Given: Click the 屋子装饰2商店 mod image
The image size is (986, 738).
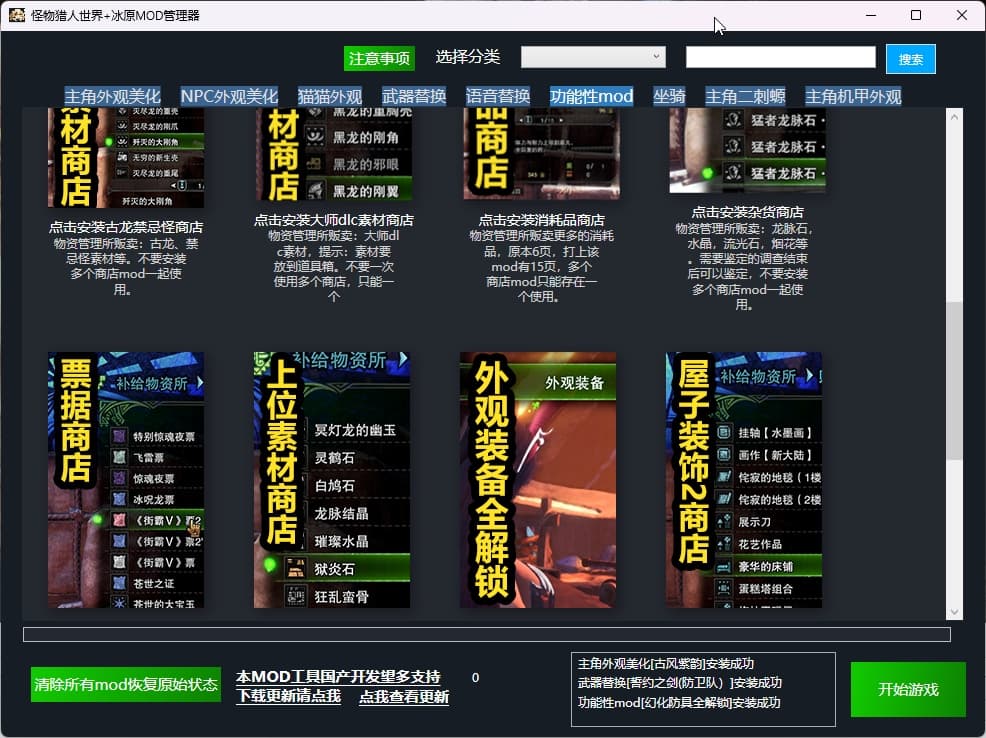Looking at the screenshot, I should pos(744,479).
